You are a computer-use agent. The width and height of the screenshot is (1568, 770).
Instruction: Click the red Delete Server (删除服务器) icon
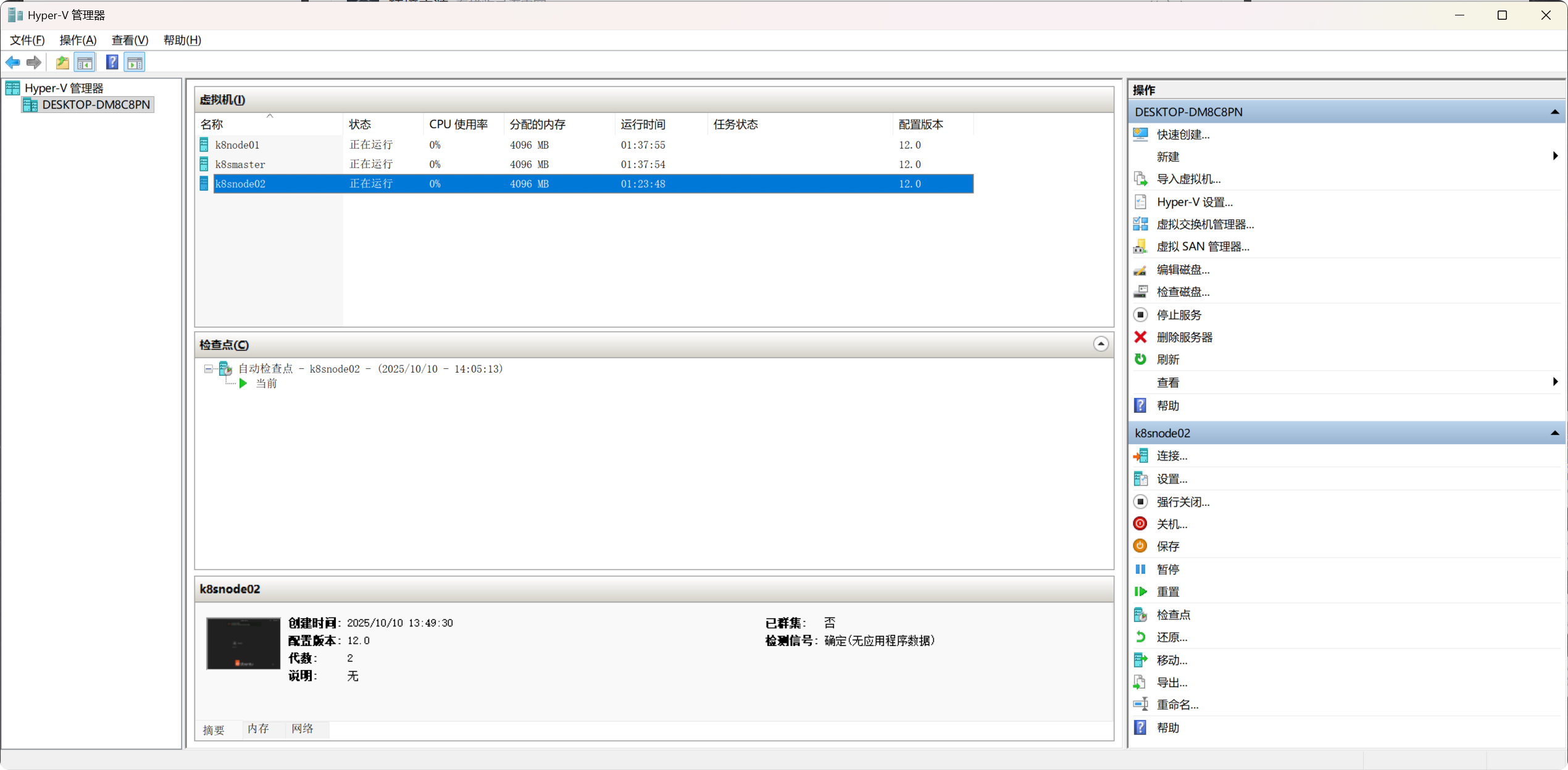(x=1140, y=337)
